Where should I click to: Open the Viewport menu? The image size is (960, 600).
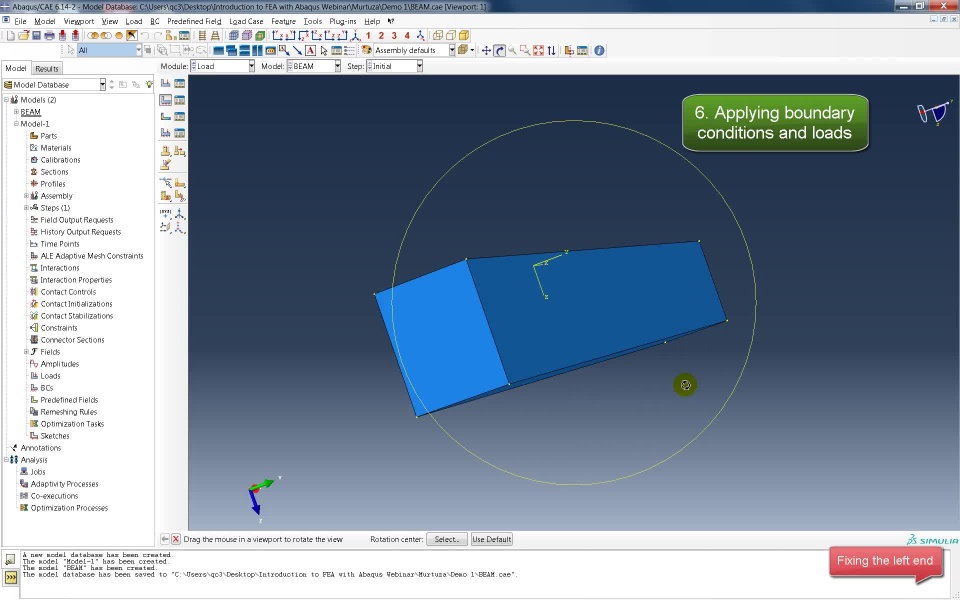(x=78, y=21)
